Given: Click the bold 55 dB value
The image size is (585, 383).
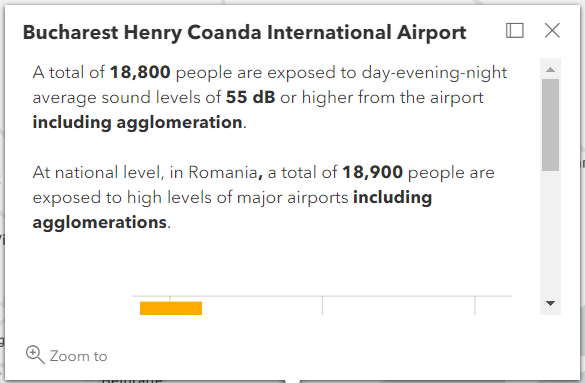Looking at the screenshot, I should tap(250, 97).
